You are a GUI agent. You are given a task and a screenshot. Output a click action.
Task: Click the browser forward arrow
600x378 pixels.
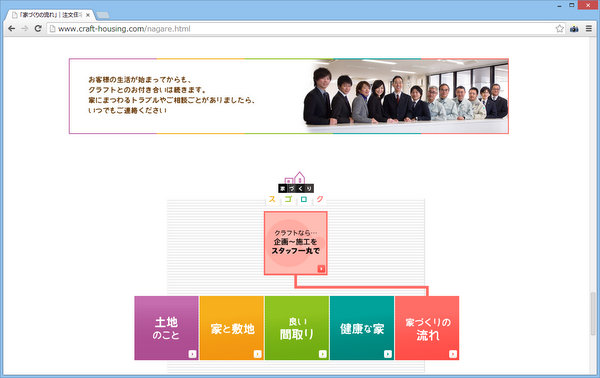(x=25, y=29)
